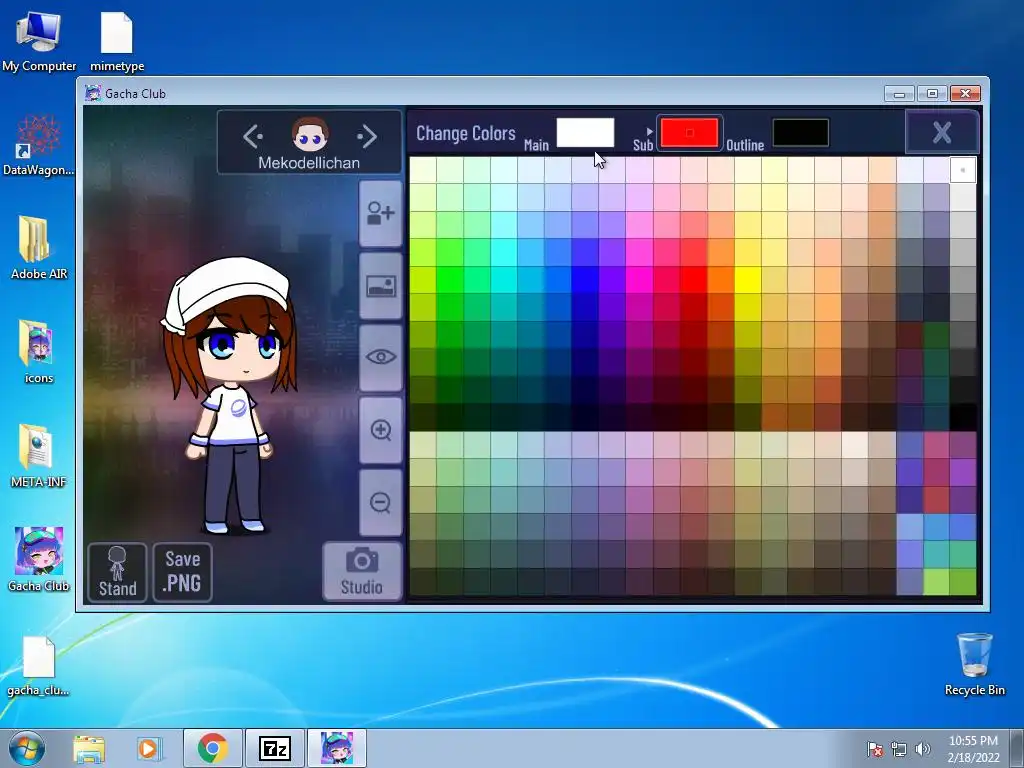Open the network tray icon
Image resolution: width=1024 pixels, height=768 pixels.
(899, 749)
